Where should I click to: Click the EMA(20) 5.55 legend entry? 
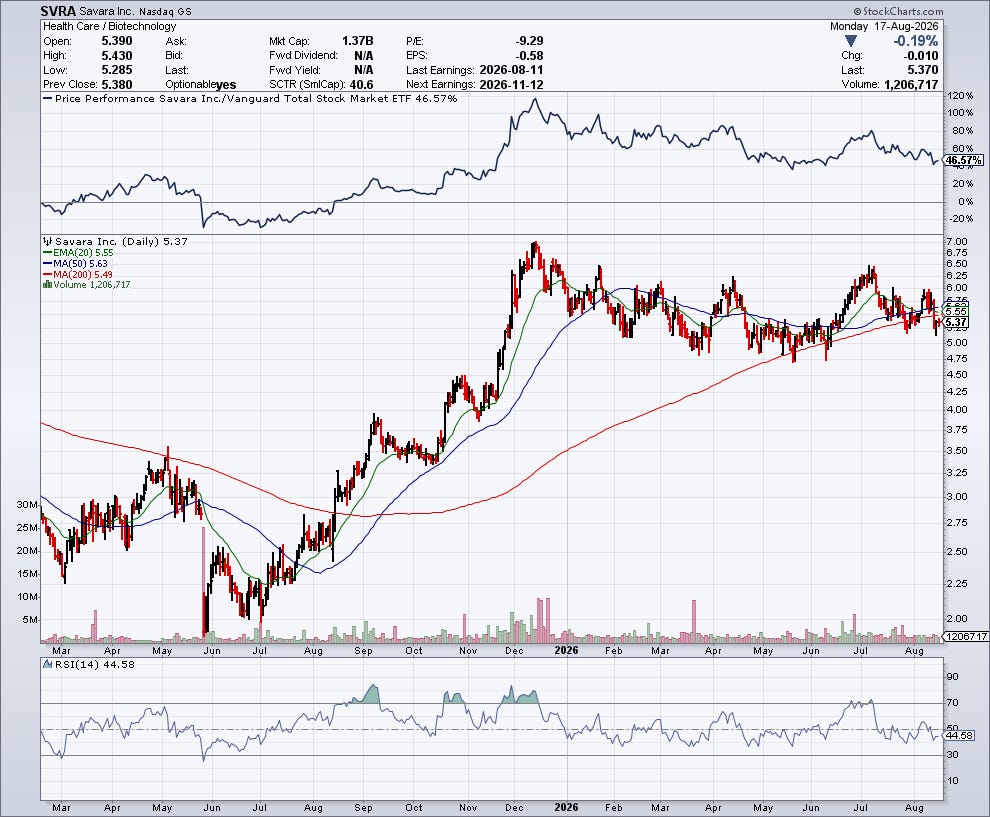(78, 253)
